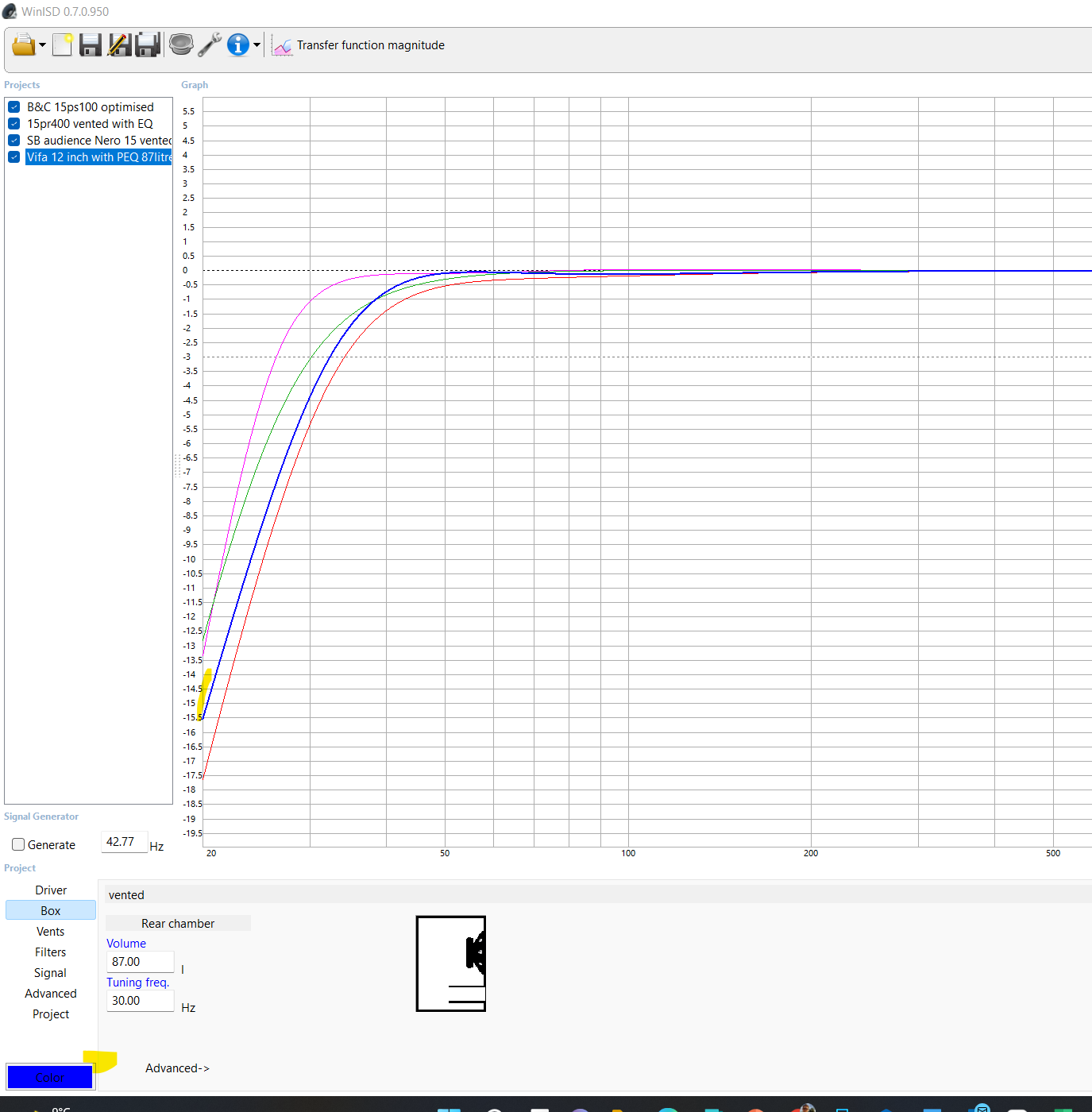
Task: Click the blue Volume label
Action: pos(126,944)
